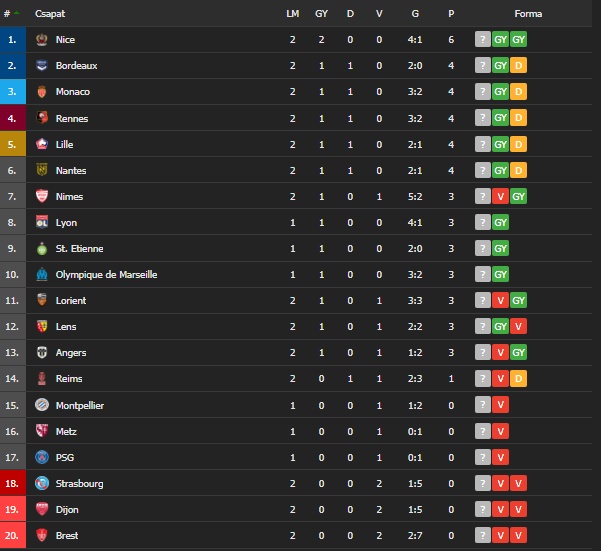Click the Nice club crest icon
Screen dimensions: 601x551
click(x=42, y=39)
